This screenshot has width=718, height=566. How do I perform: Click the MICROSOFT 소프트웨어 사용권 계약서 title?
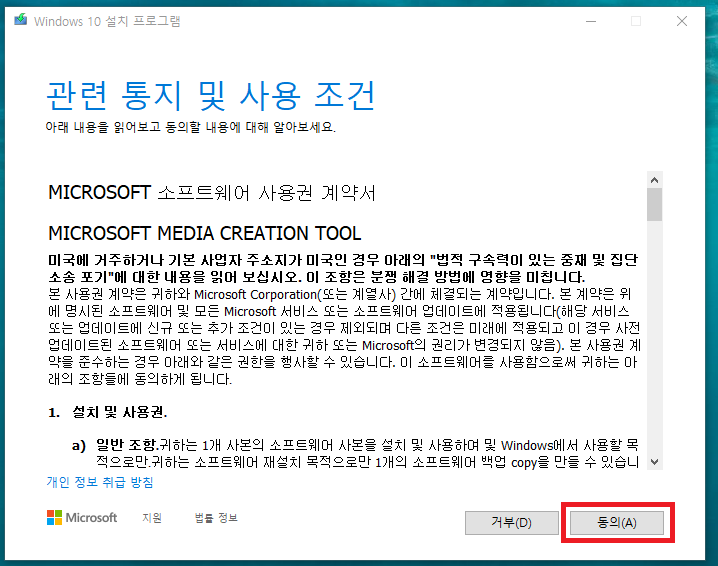tap(212, 193)
